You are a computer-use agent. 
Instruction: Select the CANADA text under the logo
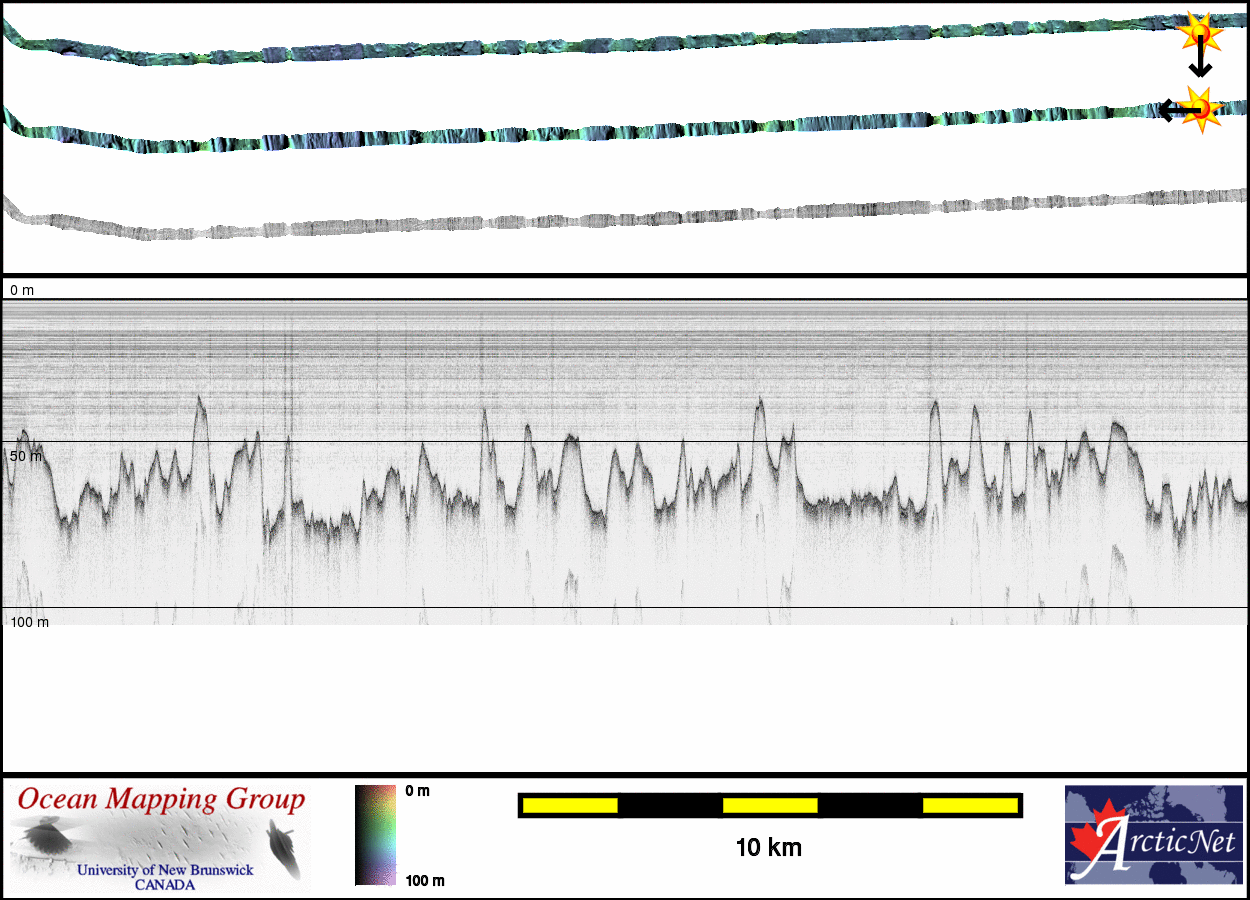point(165,885)
